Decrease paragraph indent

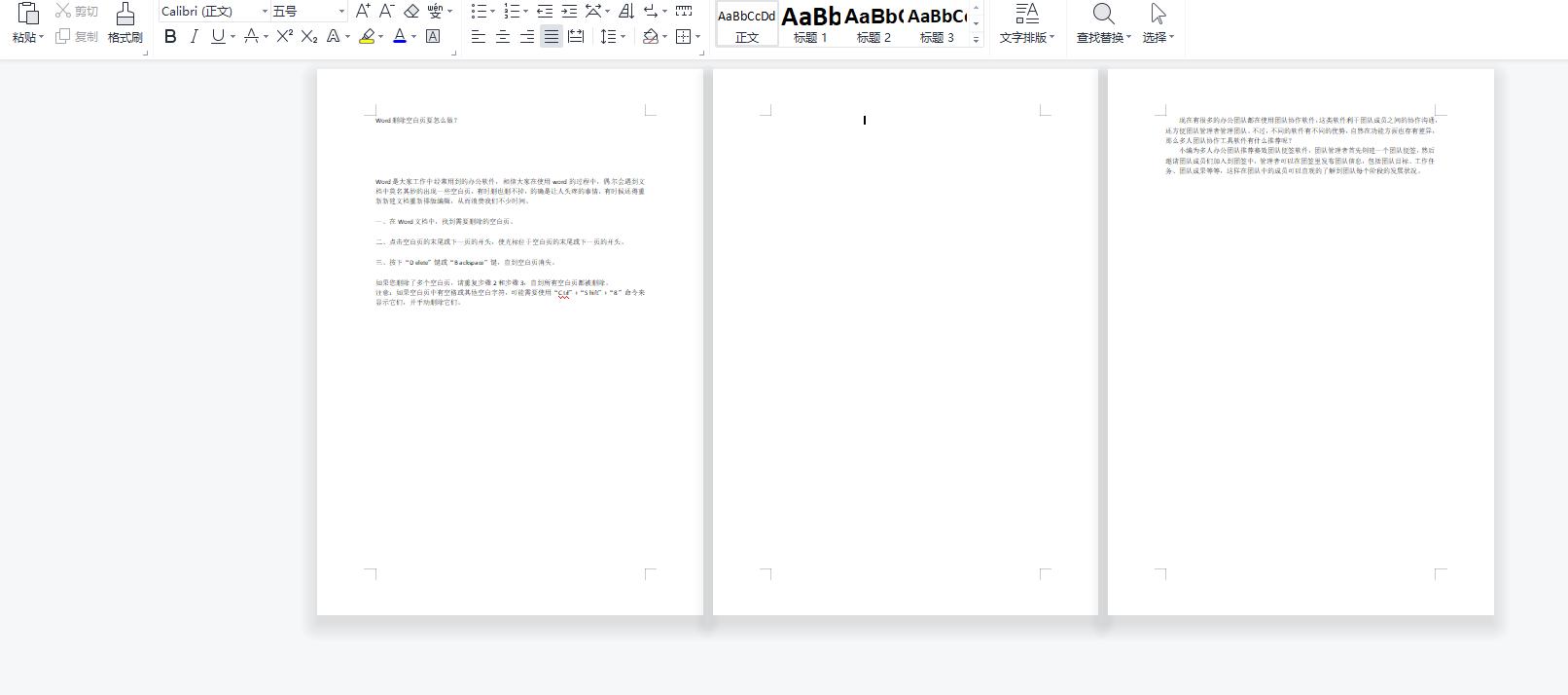tap(545, 11)
